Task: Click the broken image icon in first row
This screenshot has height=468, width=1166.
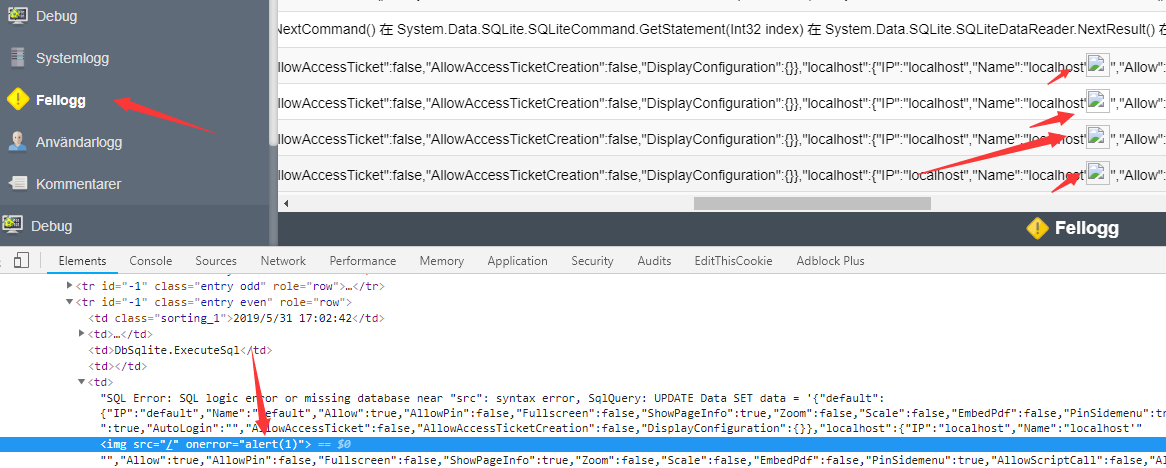Action: point(1098,66)
